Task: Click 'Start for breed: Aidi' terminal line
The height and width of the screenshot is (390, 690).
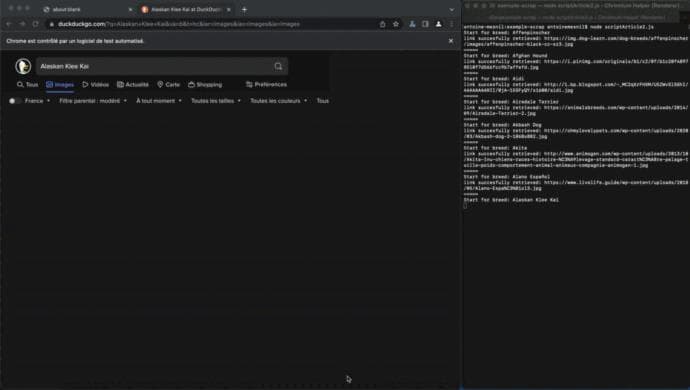Action: pyautogui.click(x=494, y=79)
